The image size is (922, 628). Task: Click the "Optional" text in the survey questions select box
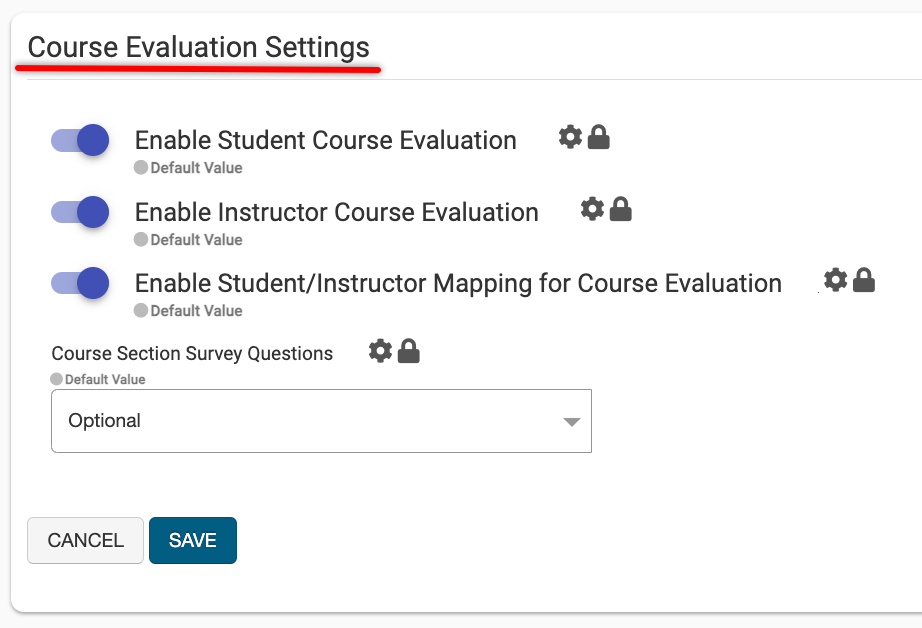tap(105, 421)
